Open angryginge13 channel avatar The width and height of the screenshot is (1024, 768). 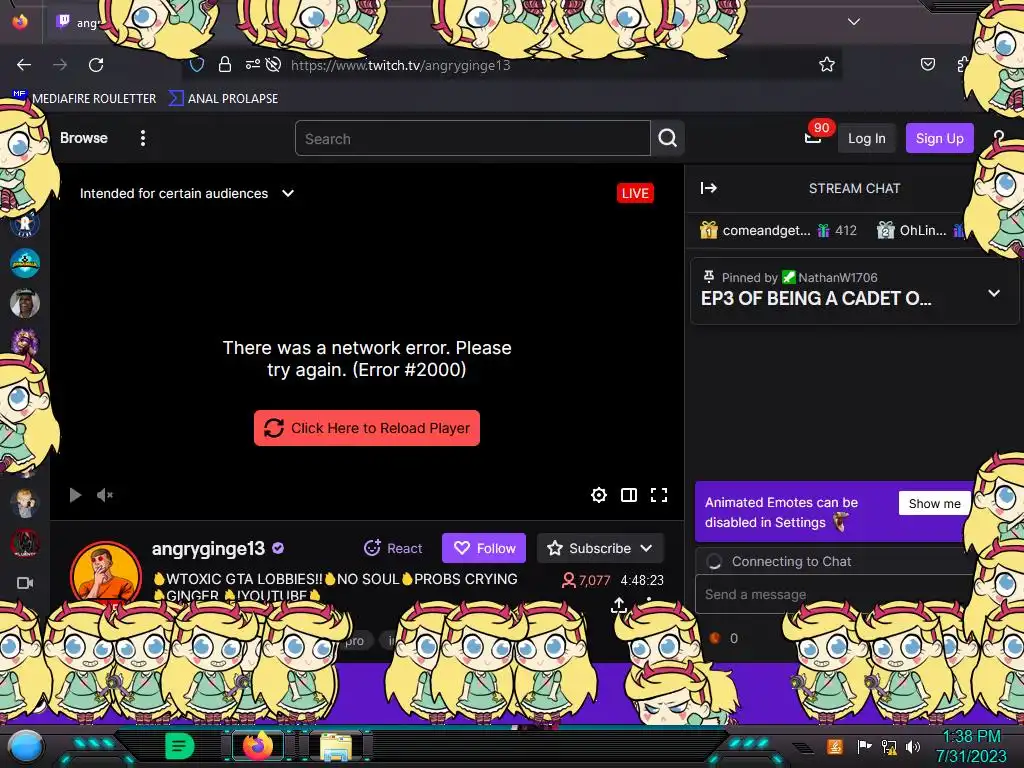pyautogui.click(x=106, y=575)
